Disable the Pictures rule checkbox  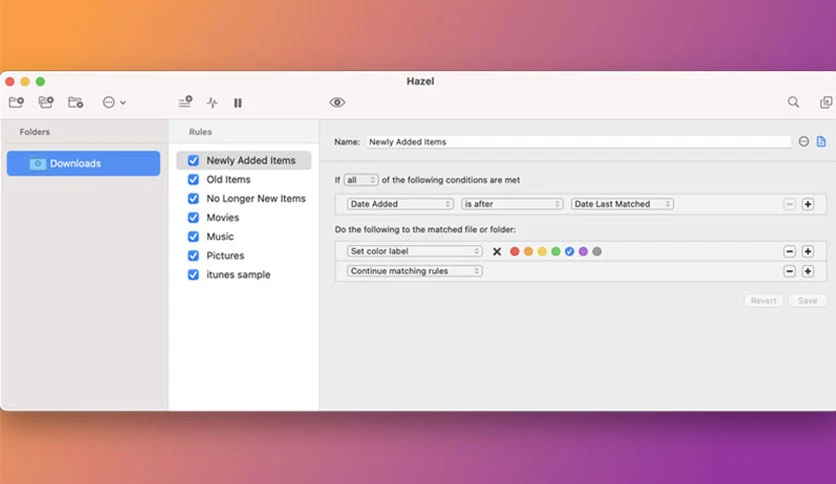[x=193, y=255]
